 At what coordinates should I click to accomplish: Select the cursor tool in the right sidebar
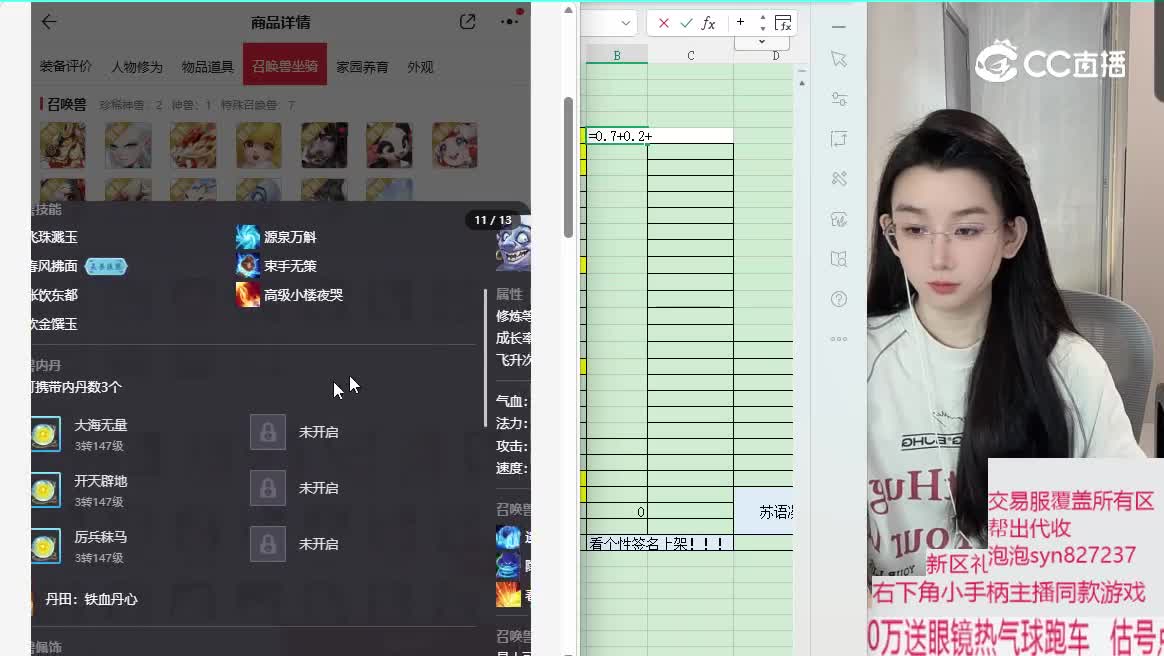[838, 60]
